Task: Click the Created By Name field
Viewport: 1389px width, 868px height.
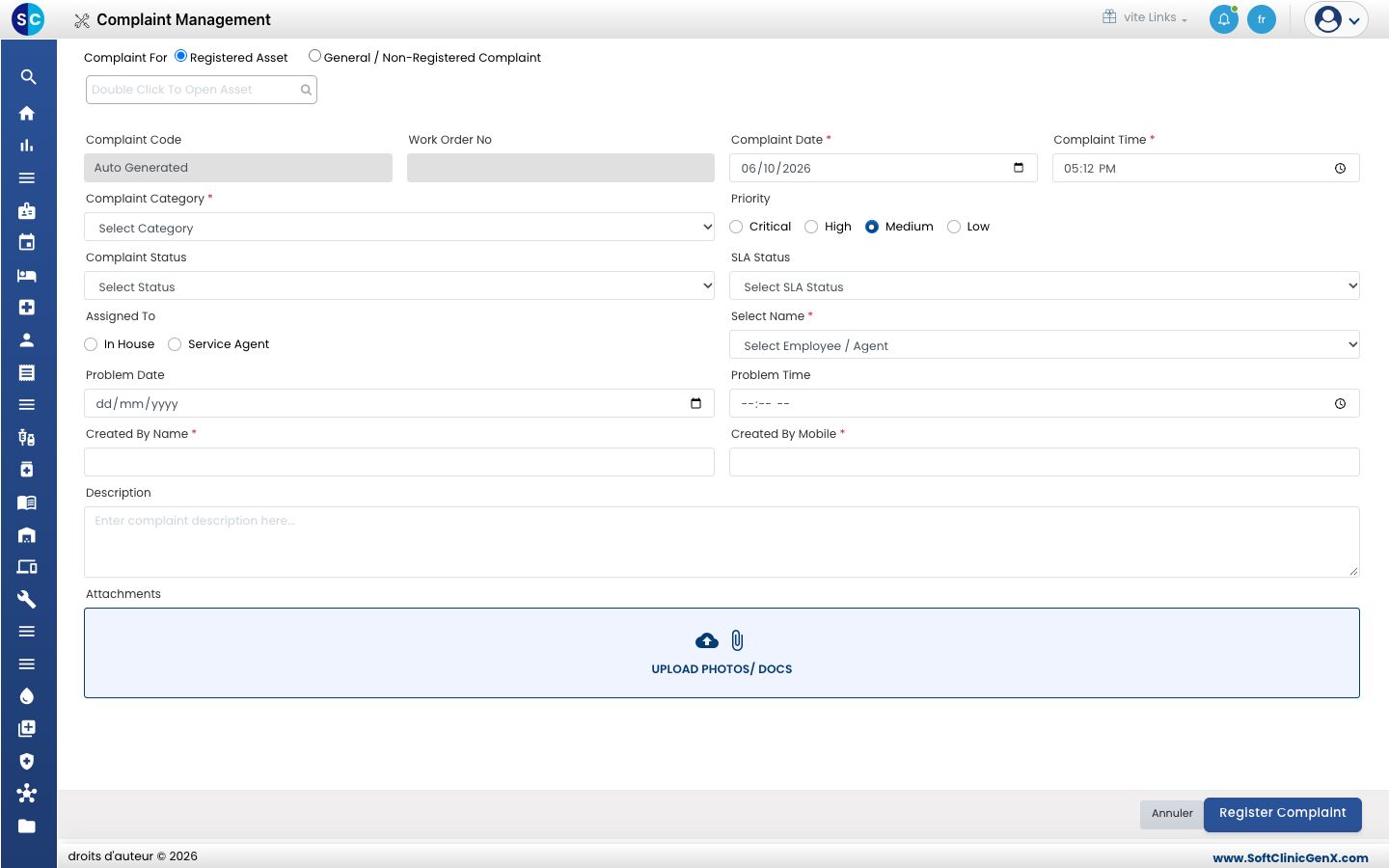Action: 399,462
